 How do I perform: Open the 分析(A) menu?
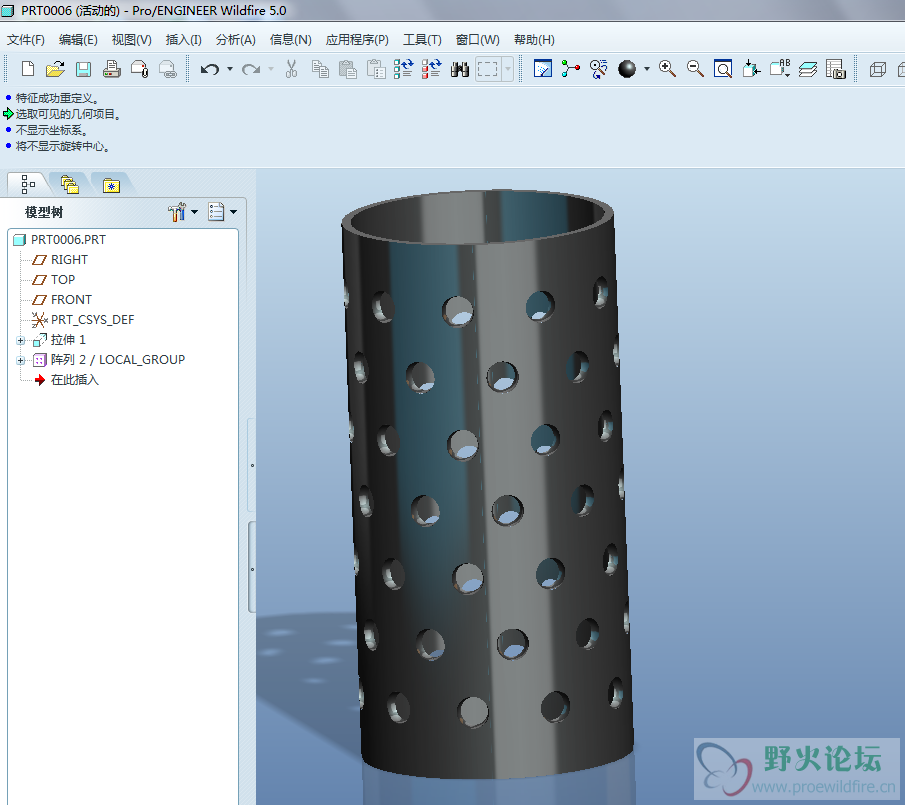point(235,40)
